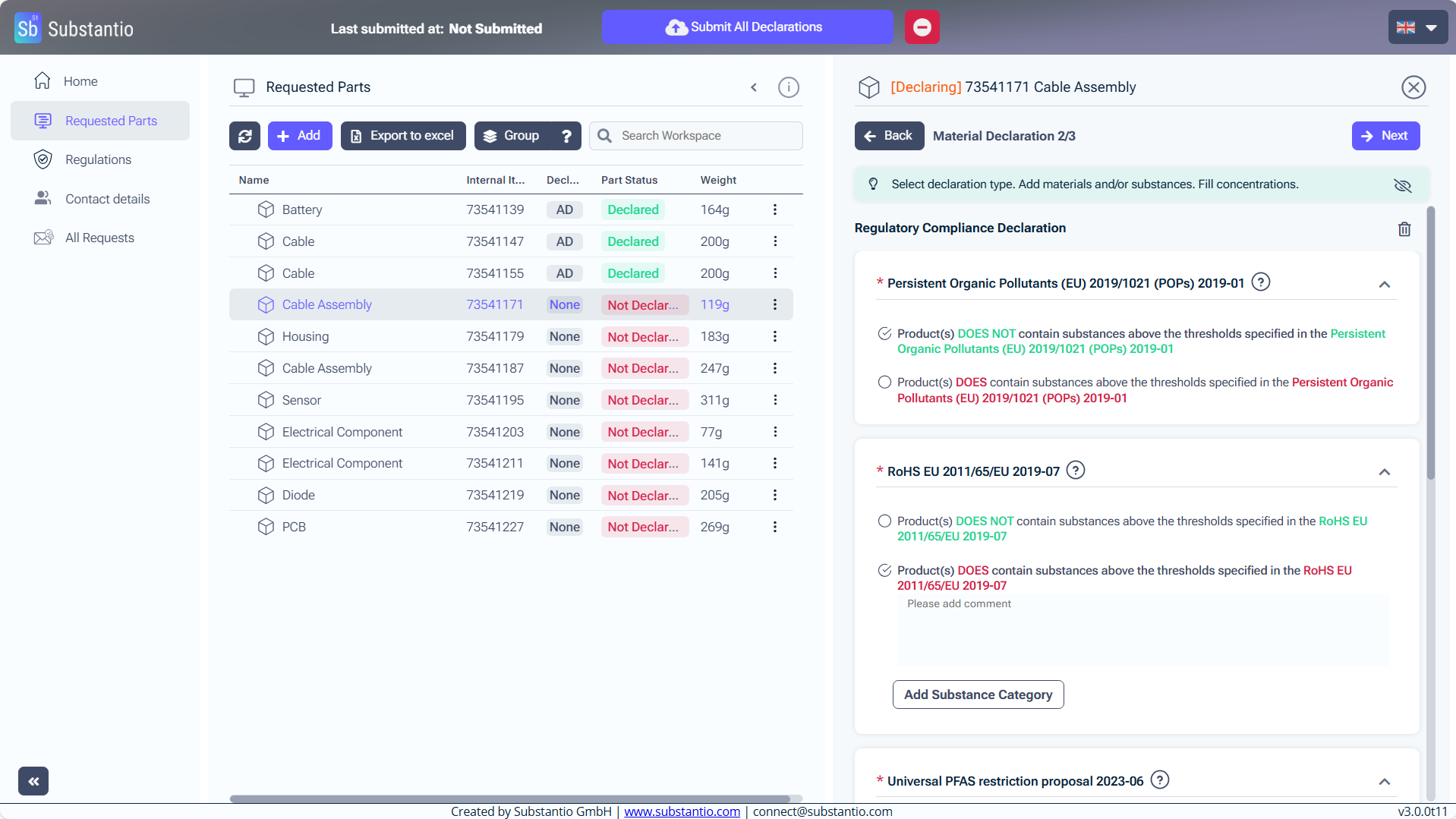Delete the Regulatory Compliance Declaration via trash icon
Image resolution: width=1456 pixels, height=819 pixels.
coord(1404,229)
